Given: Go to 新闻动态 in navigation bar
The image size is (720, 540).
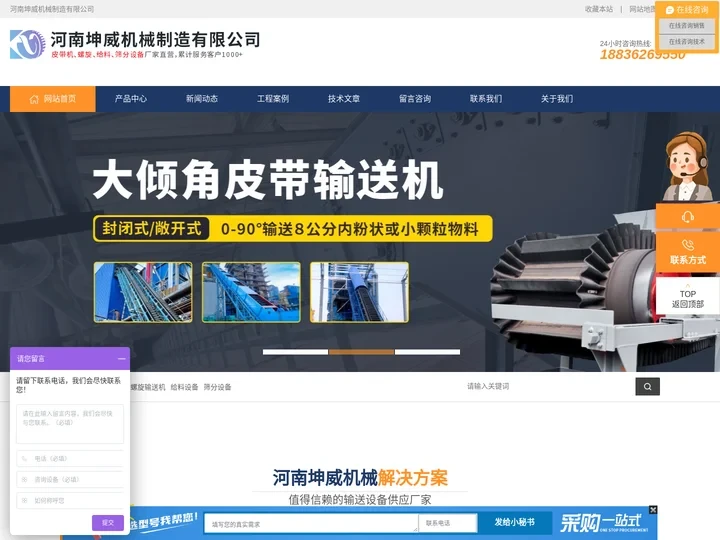Looking at the screenshot, I should pos(202,99).
